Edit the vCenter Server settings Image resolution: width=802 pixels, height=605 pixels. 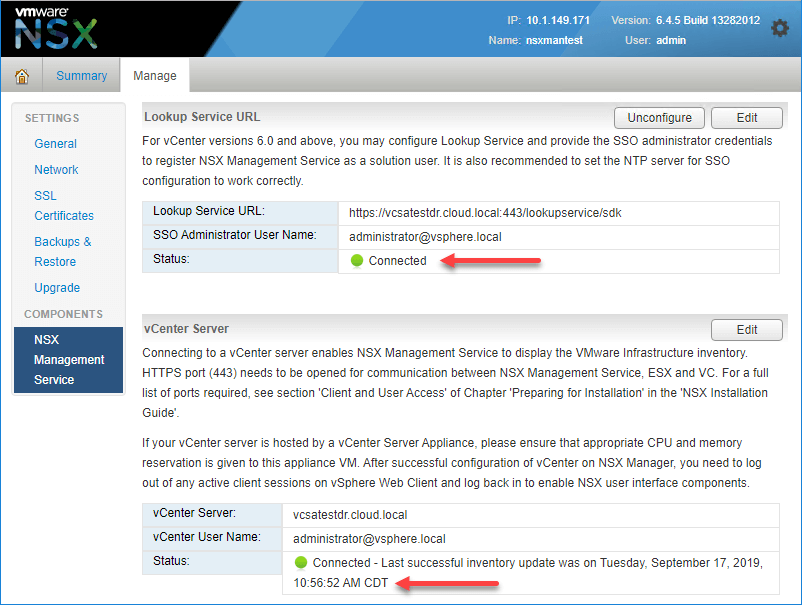click(746, 330)
